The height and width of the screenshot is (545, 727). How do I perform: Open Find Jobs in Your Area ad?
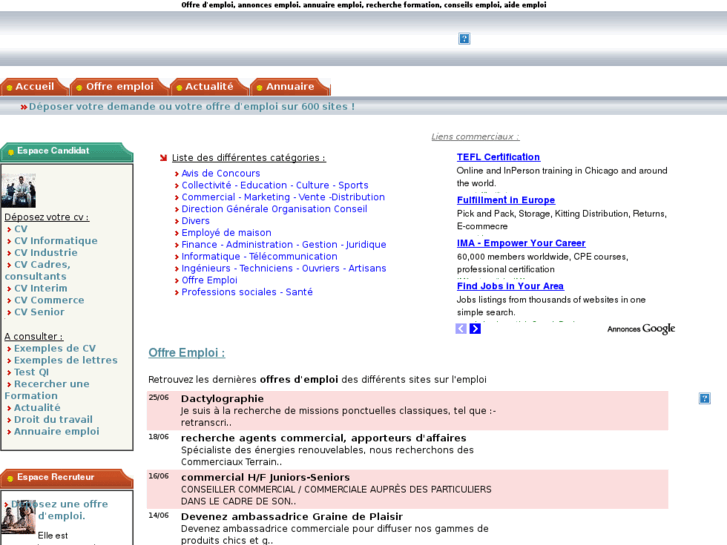(510, 286)
